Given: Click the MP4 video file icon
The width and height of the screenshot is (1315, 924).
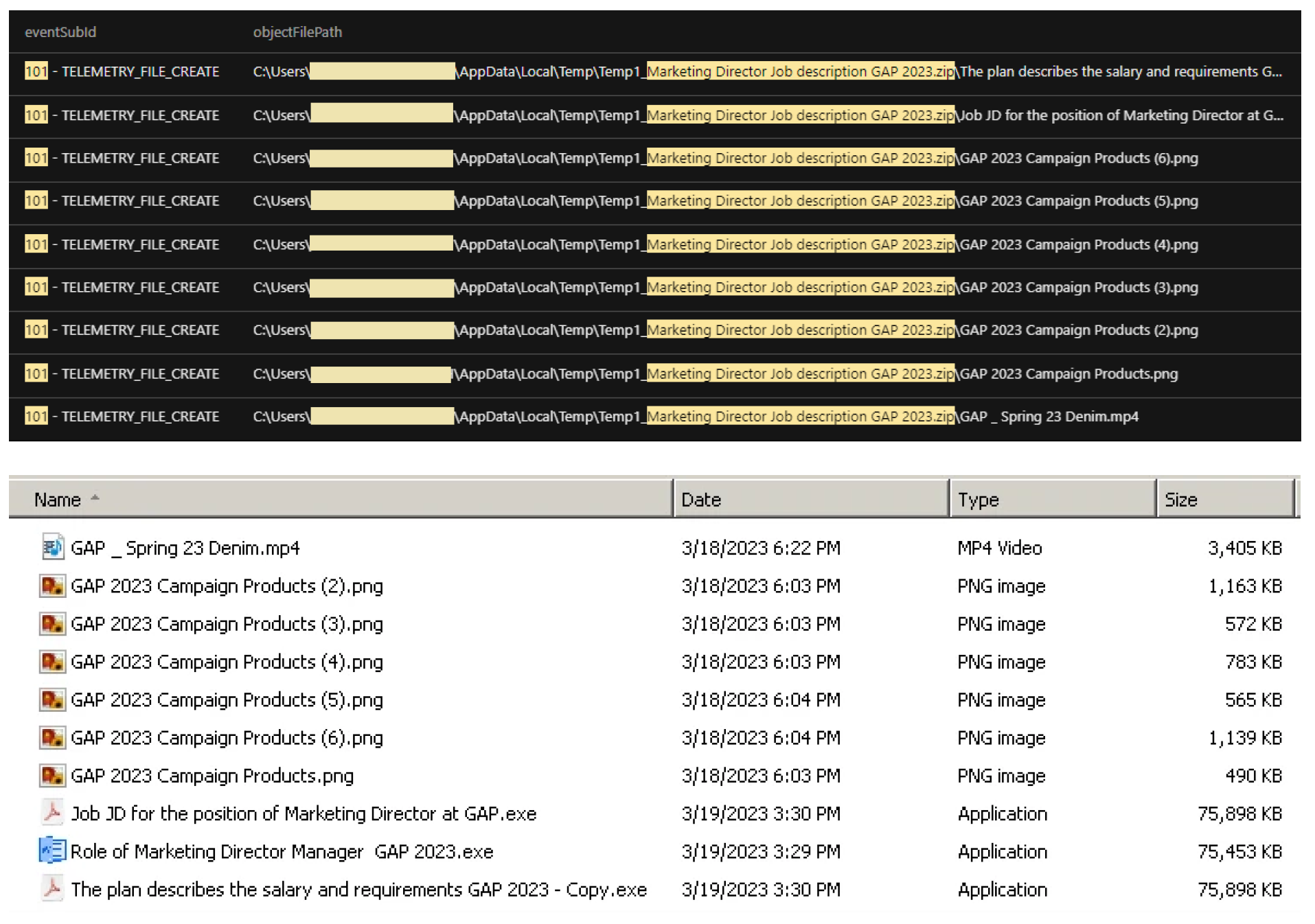Looking at the screenshot, I should (52, 548).
